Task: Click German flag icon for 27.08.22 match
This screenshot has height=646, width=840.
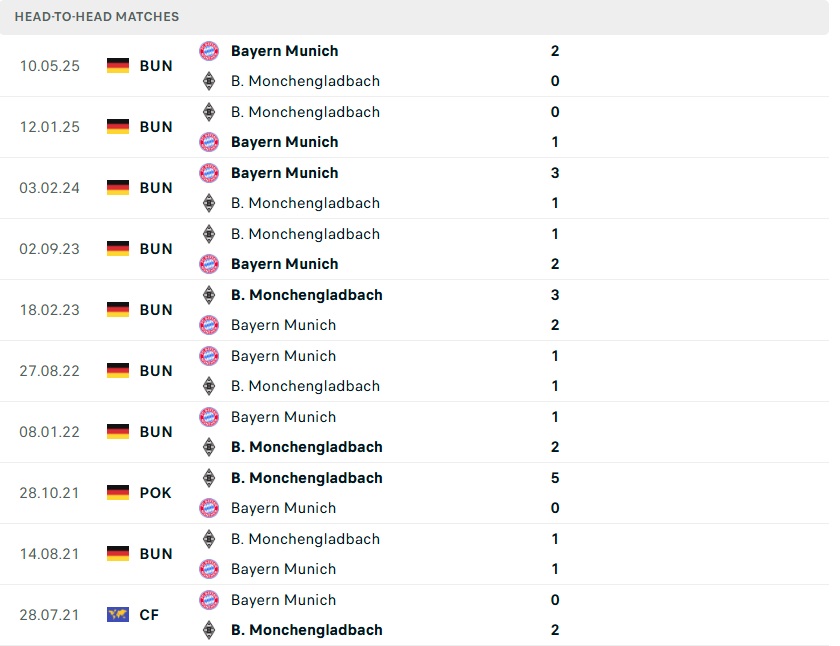Action: (118, 371)
